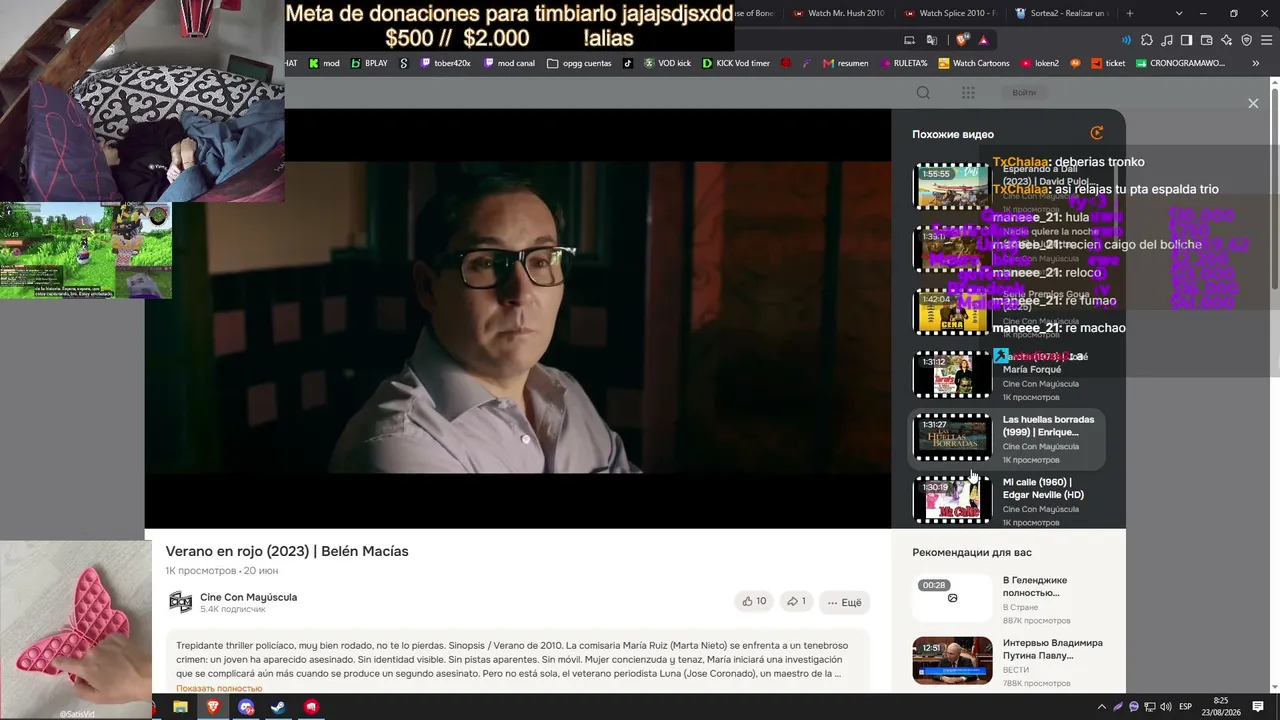Expand the tab search dropdown arrow
Image resolution: width=1280 pixels, height=720 pixels.
click(1179, 13)
